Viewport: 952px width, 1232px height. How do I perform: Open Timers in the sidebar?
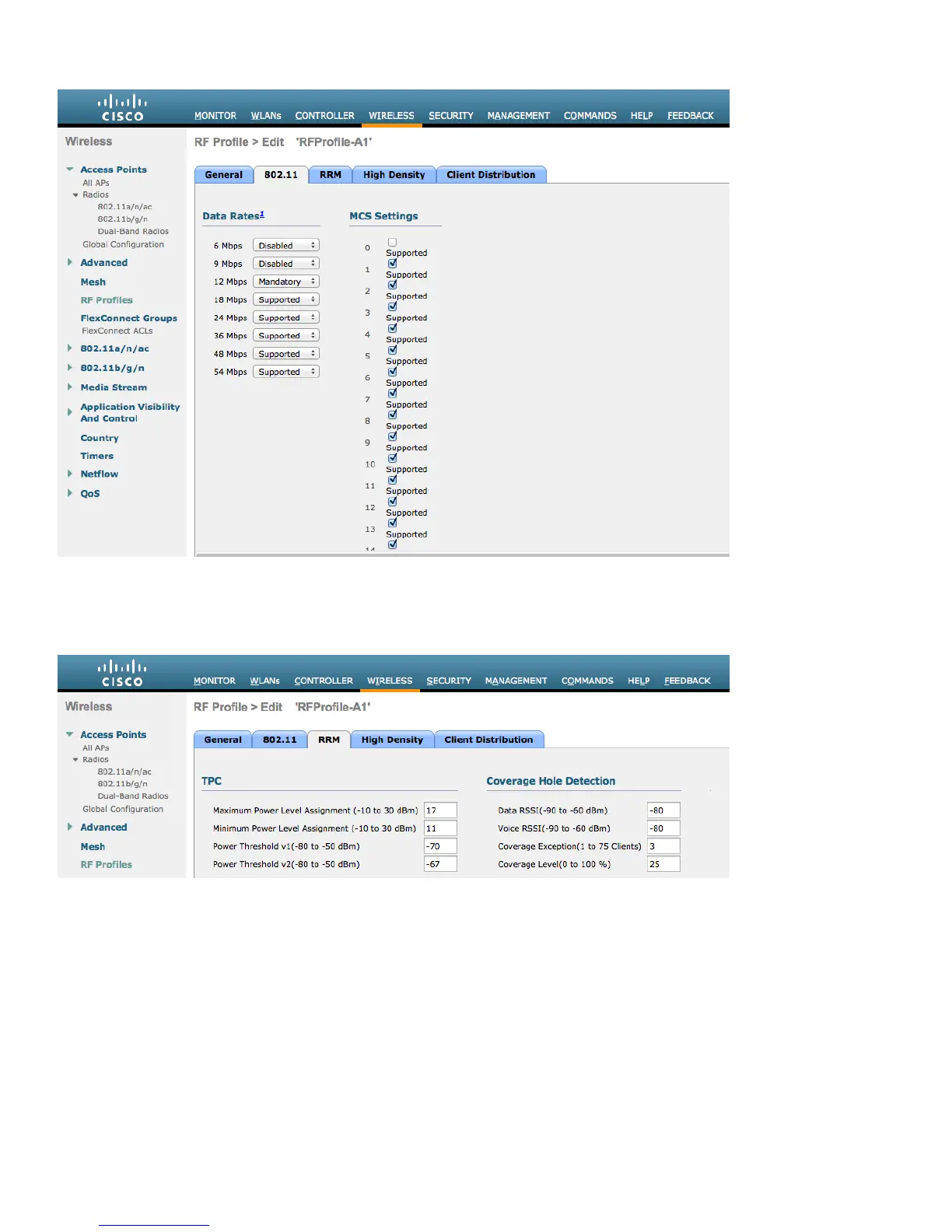[x=97, y=456]
